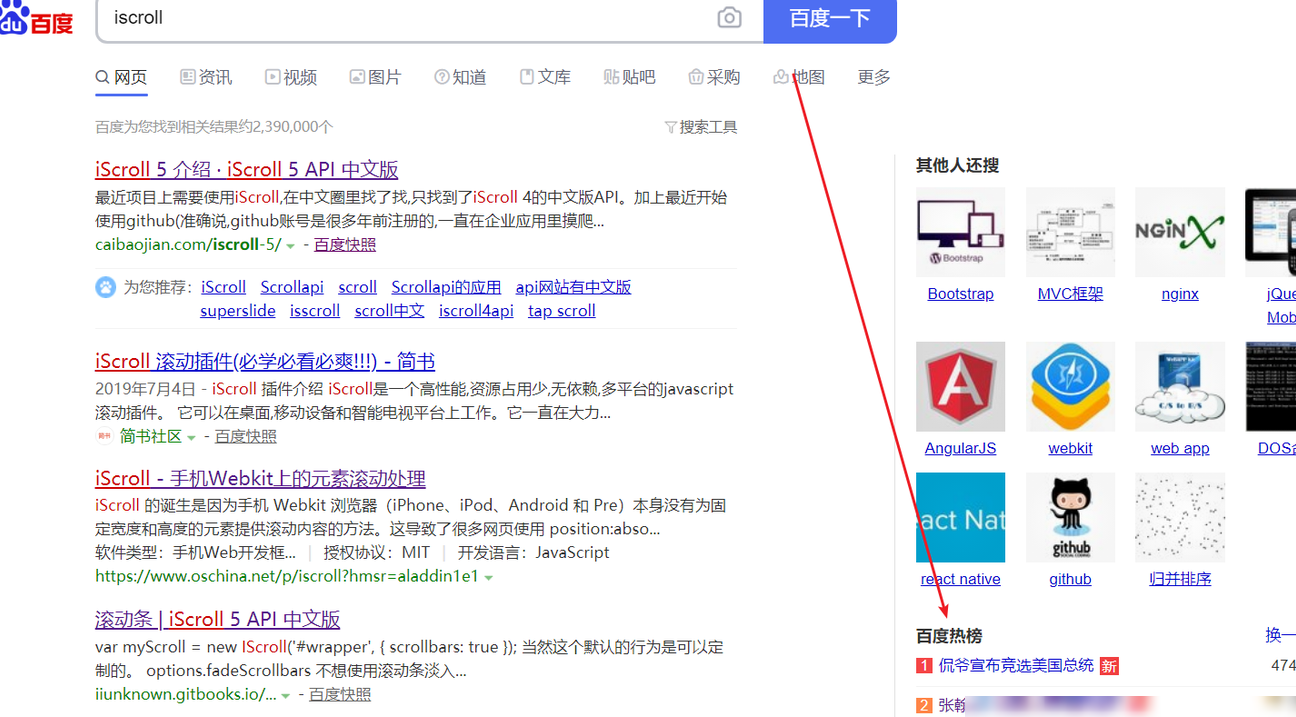Image resolution: width=1296 pixels, height=717 pixels.
Task: Click the 归并排序 text link
Action: [x=1180, y=579]
